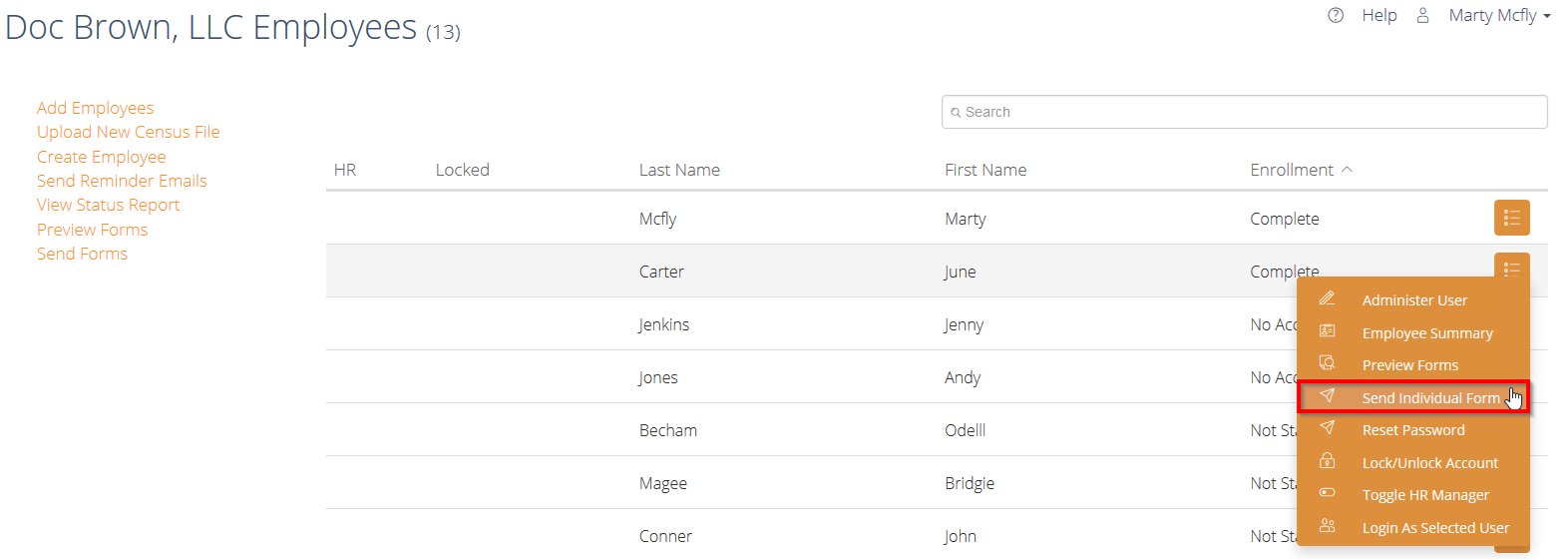The image size is (1568, 559).
Task: Open the Add Employees link
Action: 96,108
